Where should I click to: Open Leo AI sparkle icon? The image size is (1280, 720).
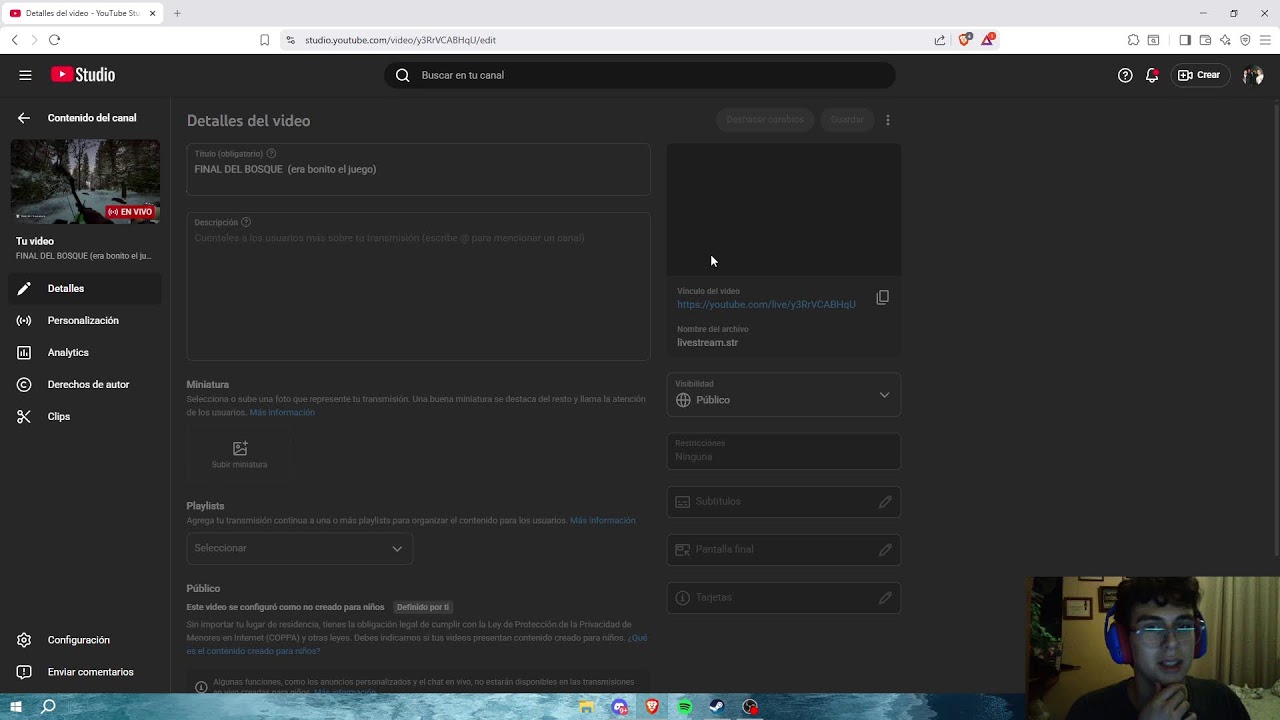point(1225,40)
